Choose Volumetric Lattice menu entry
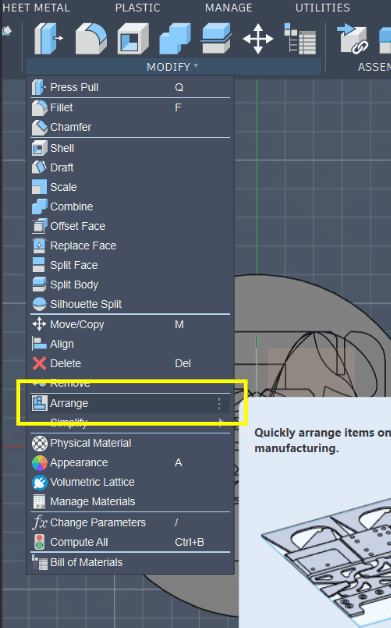The width and height of the screenshot is (391, 628). pyautogui.click(x=130, y=482)
